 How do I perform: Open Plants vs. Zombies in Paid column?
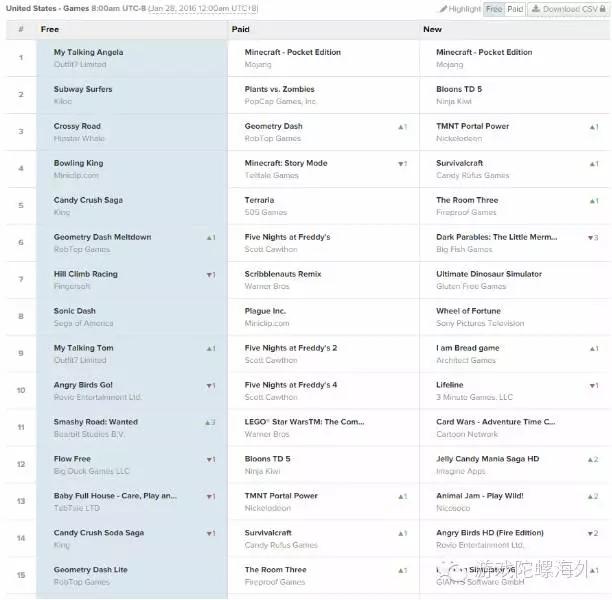(279, 89)
